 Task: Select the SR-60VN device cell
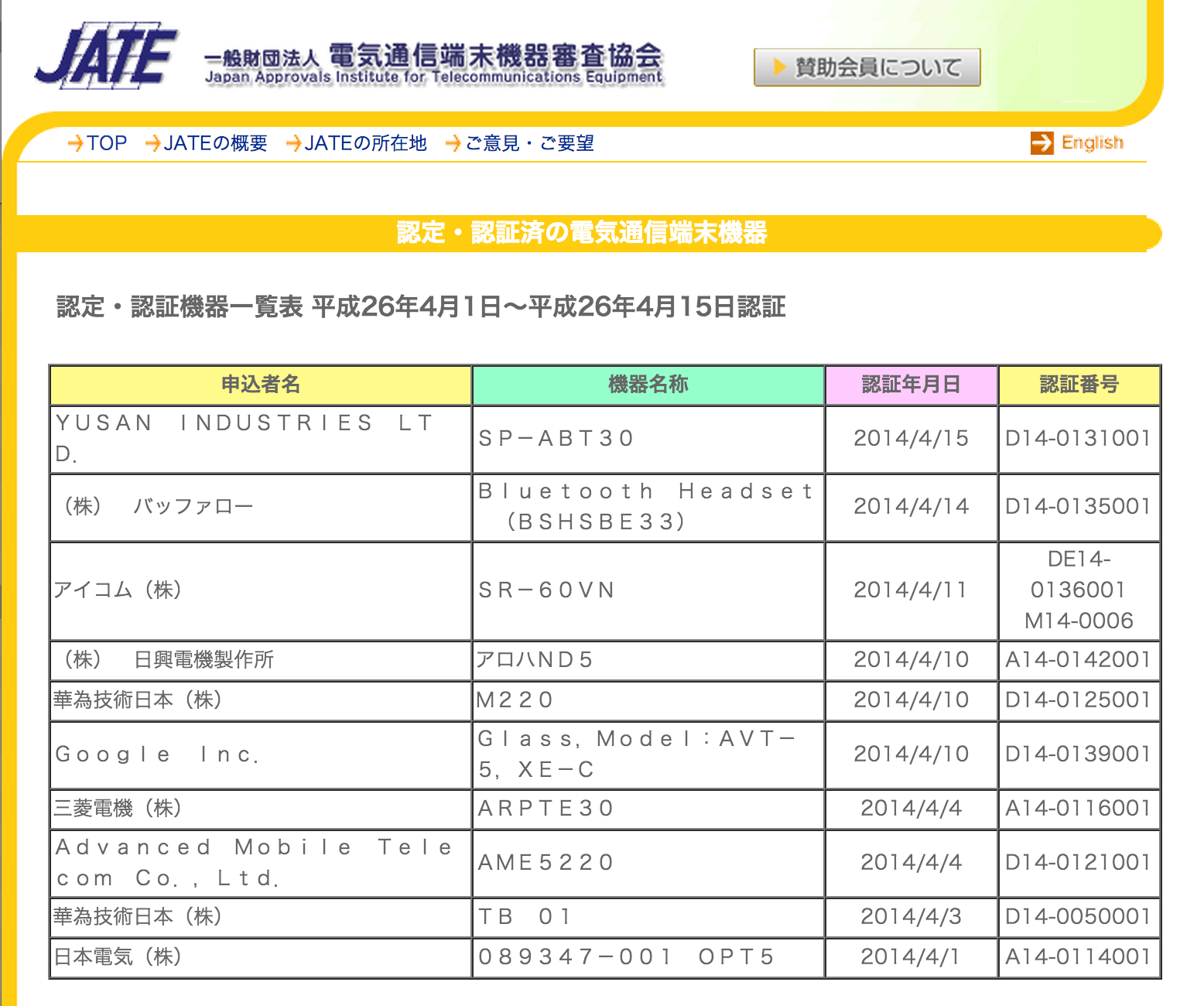click(648, 590)
